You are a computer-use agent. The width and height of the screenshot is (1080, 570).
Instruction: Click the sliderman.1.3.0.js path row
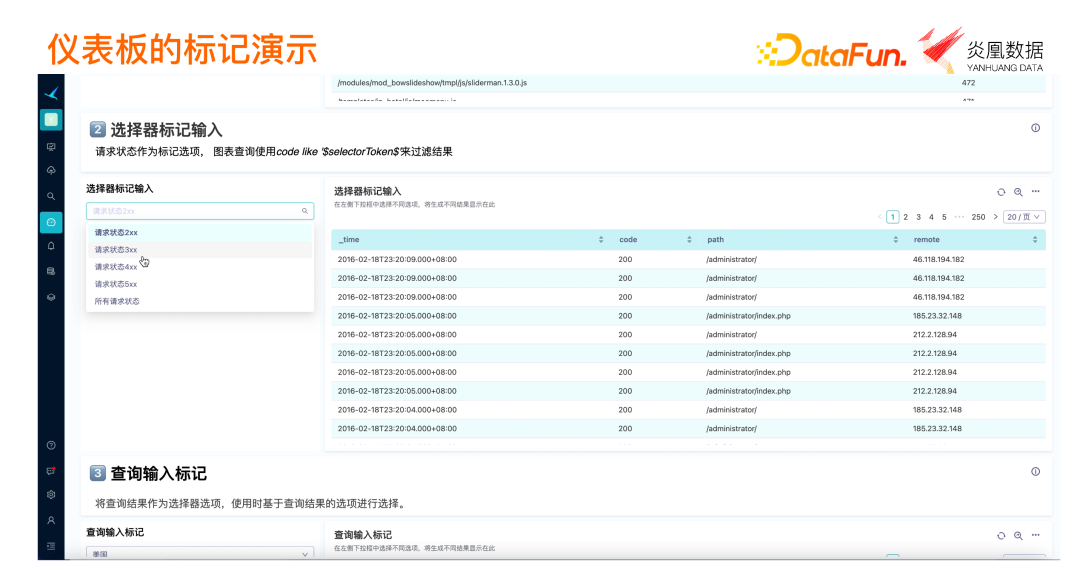pyautogui.click(x=432, y=83)
